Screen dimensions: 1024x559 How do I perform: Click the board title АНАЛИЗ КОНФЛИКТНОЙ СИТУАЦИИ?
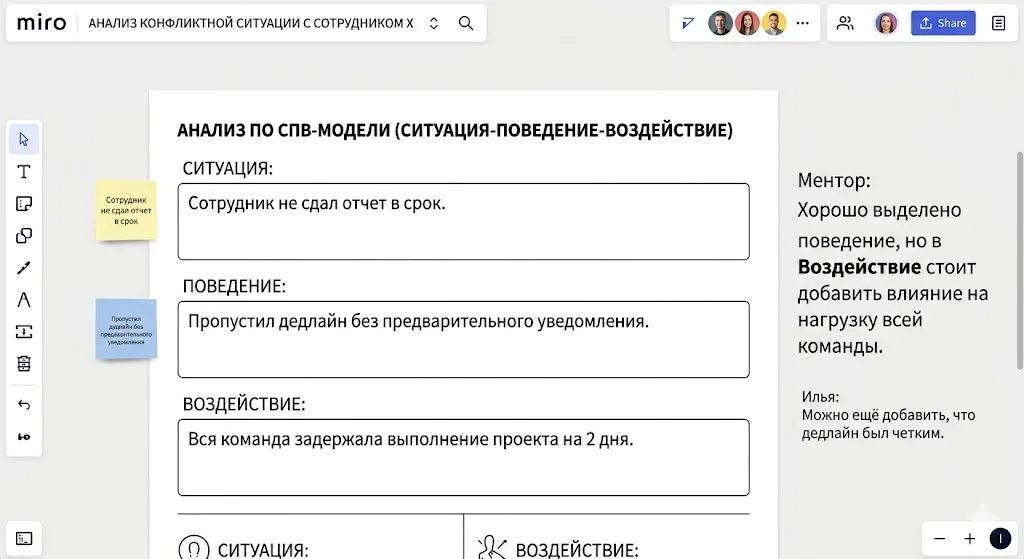pyautogui.click(x=251, y=24)
